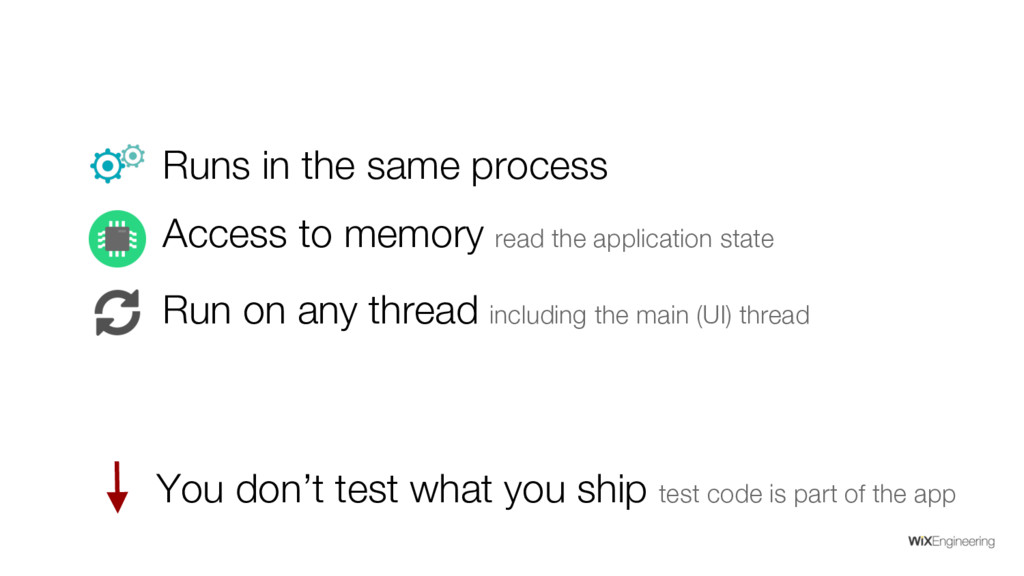Click the small gear icon
This screenshot has width=1024, height=576.
[132, 155]
